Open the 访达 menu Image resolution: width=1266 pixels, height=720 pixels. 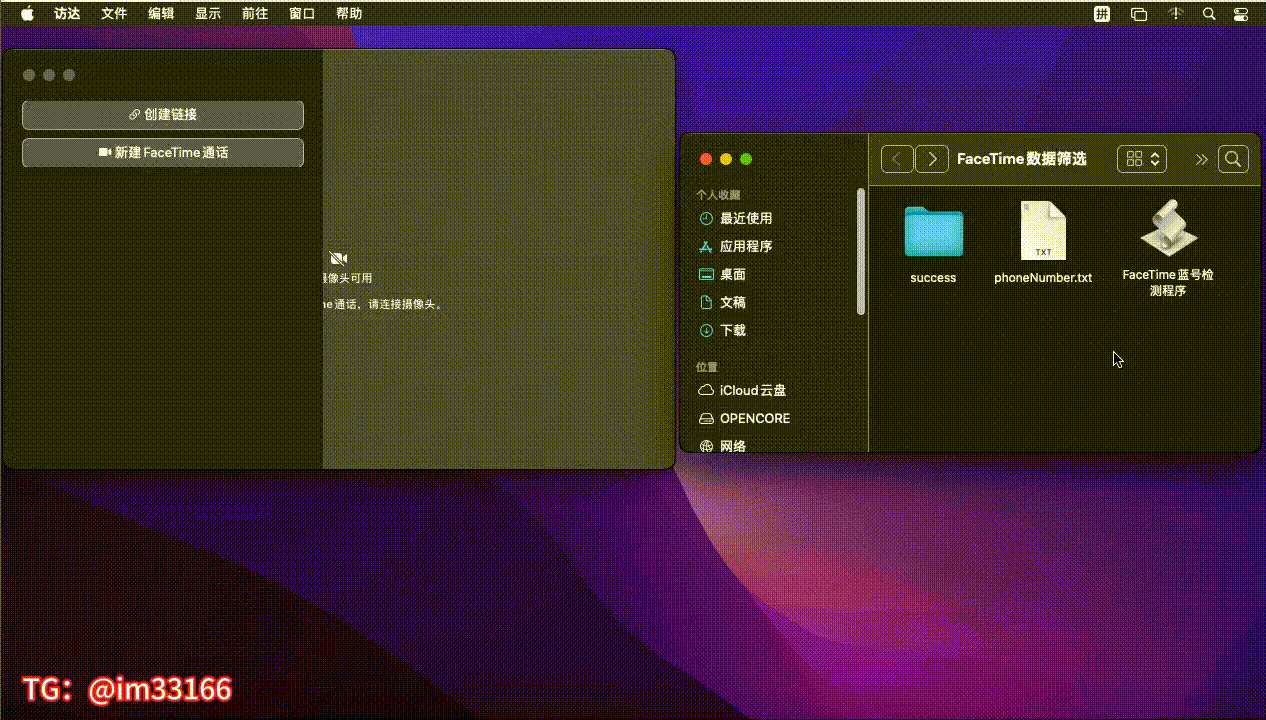(x=67, y=13)
